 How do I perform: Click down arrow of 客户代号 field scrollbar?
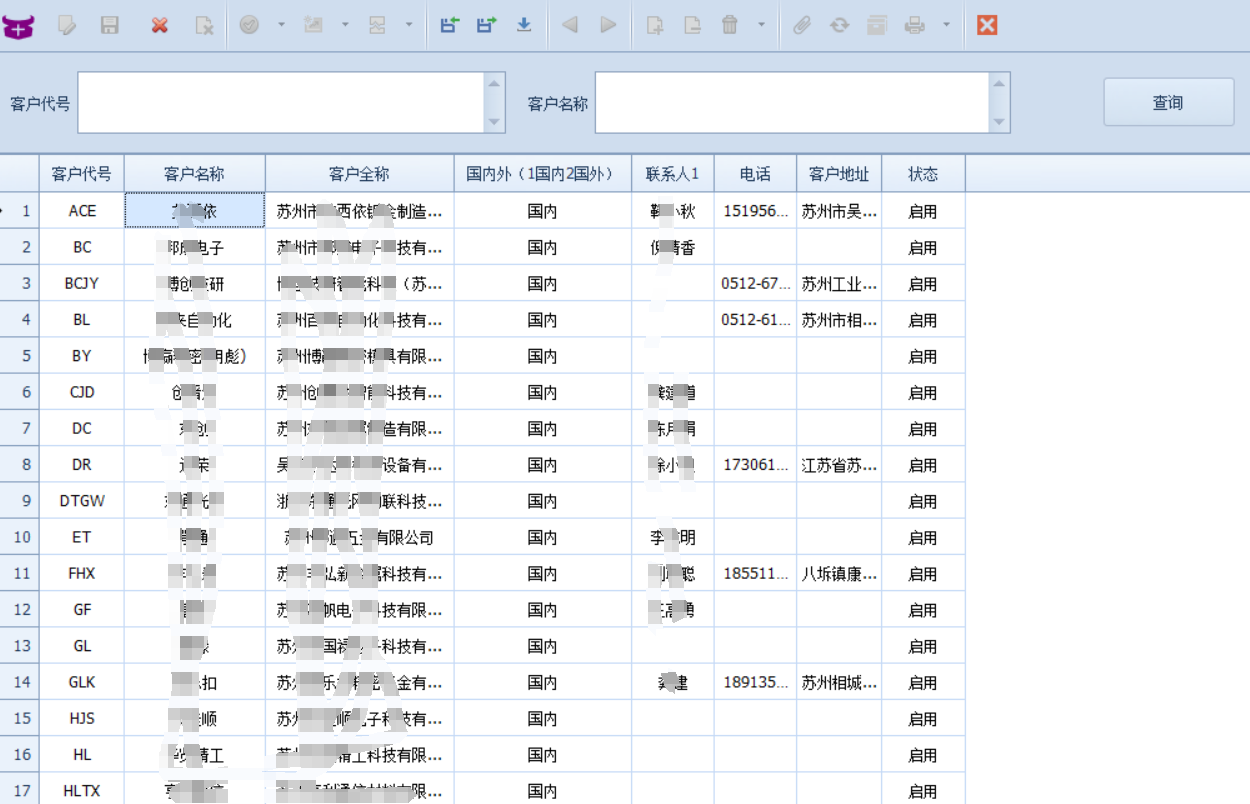(x=494, y=122)
